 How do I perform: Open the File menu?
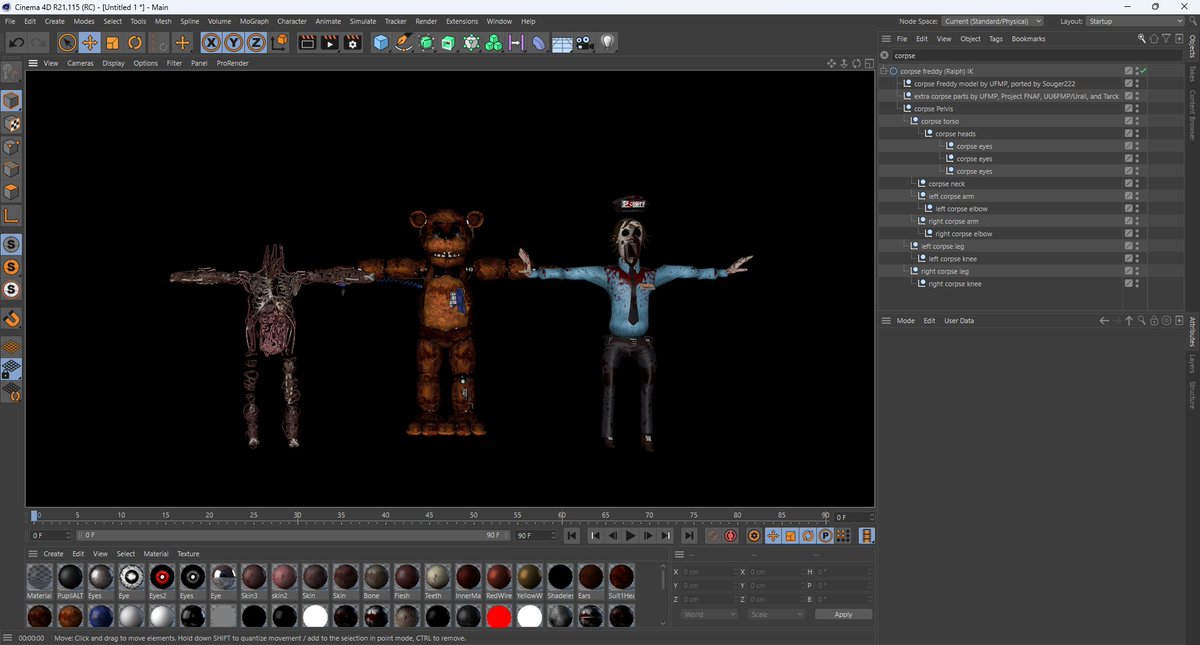(x=10, y=21)
